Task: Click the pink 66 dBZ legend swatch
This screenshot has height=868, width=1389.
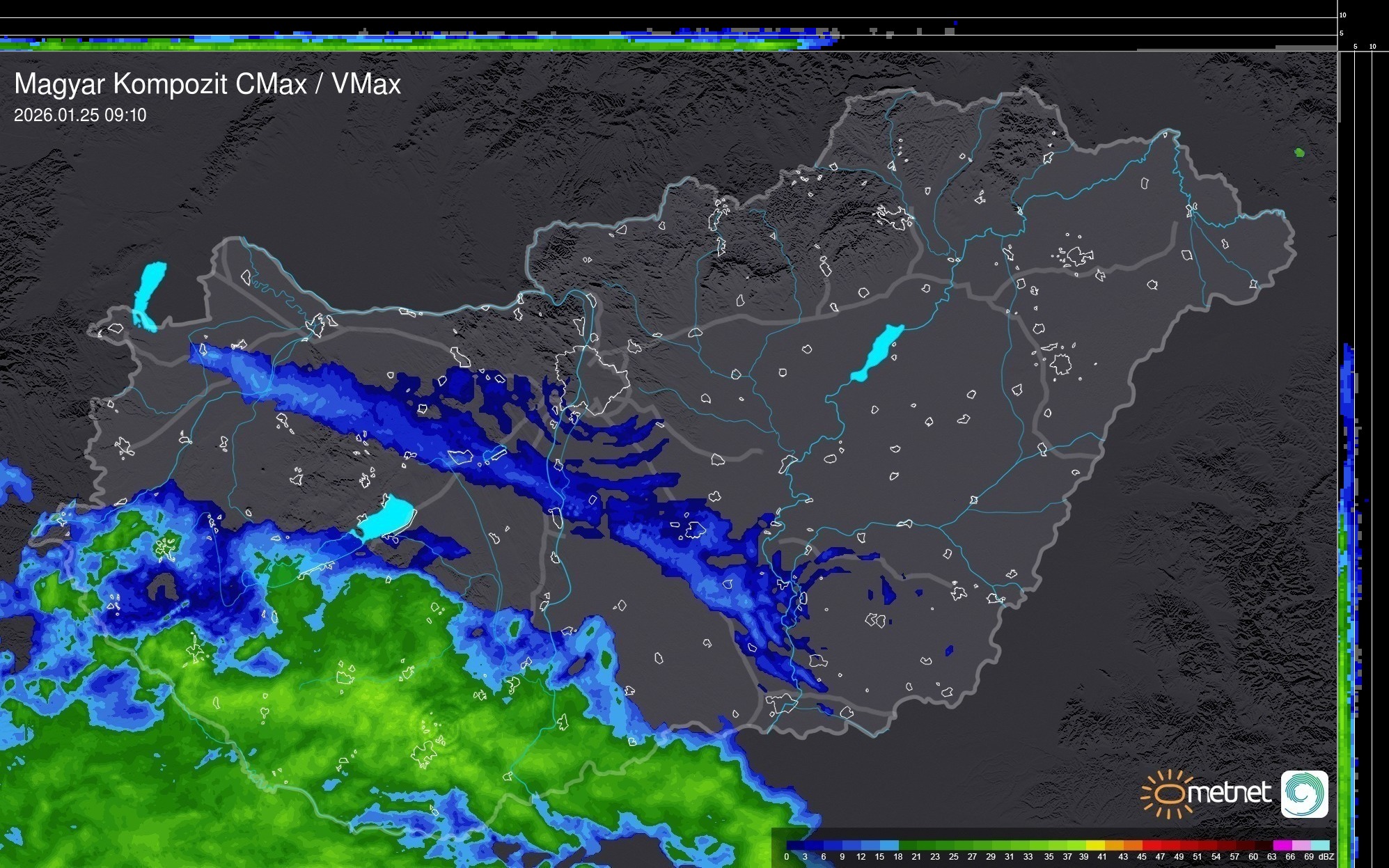Action: click(1301, 846)
